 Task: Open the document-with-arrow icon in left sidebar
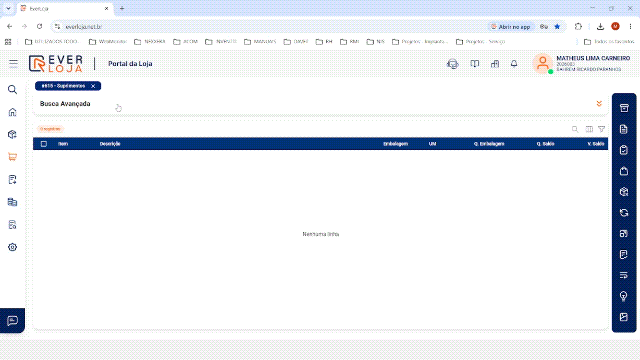pyautogui.click(x=12, y=180)
